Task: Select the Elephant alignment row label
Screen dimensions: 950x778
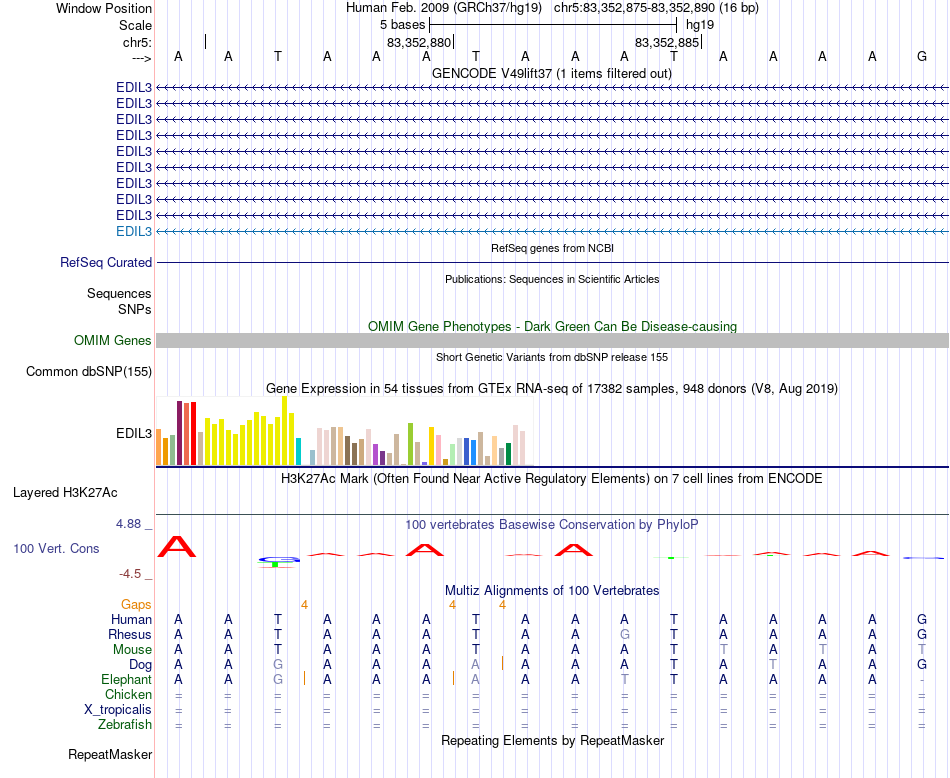Action: pyautogui.click(x=127, y=679)
